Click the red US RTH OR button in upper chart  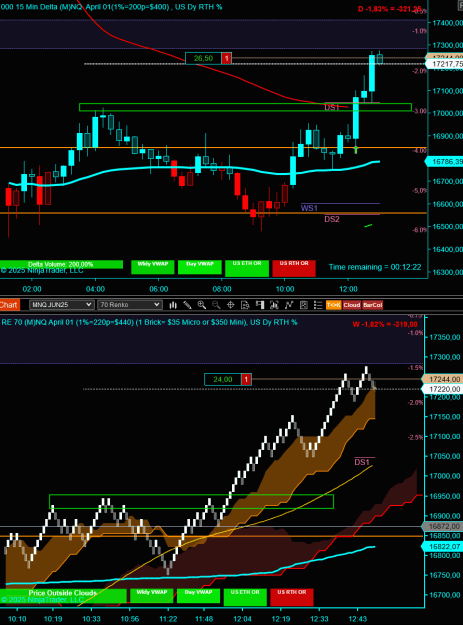pos(294,268)
